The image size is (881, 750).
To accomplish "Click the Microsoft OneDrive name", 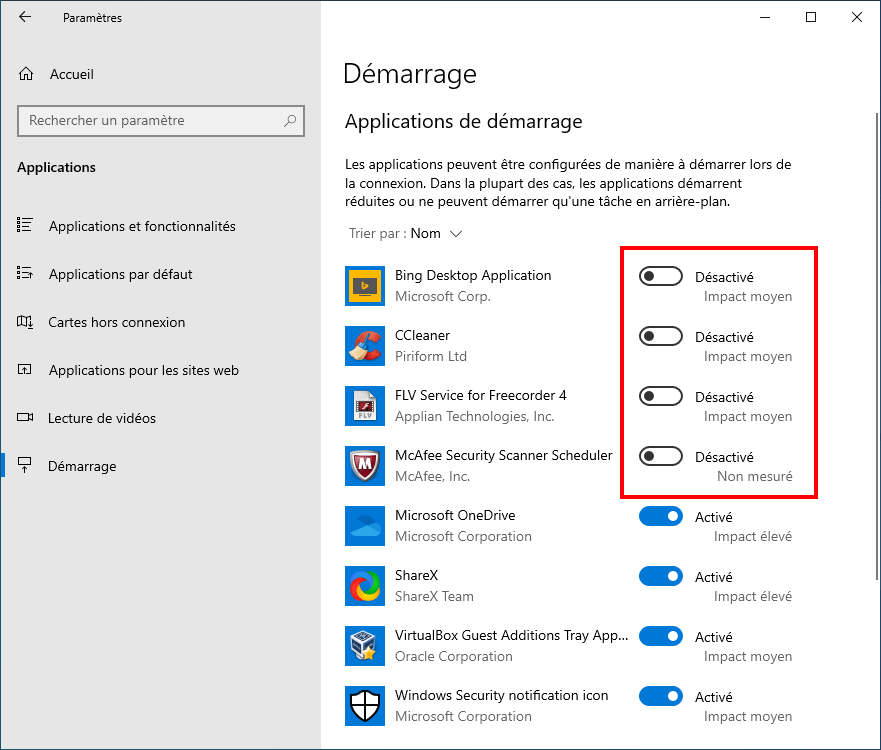I will click(x=455, y=515).
